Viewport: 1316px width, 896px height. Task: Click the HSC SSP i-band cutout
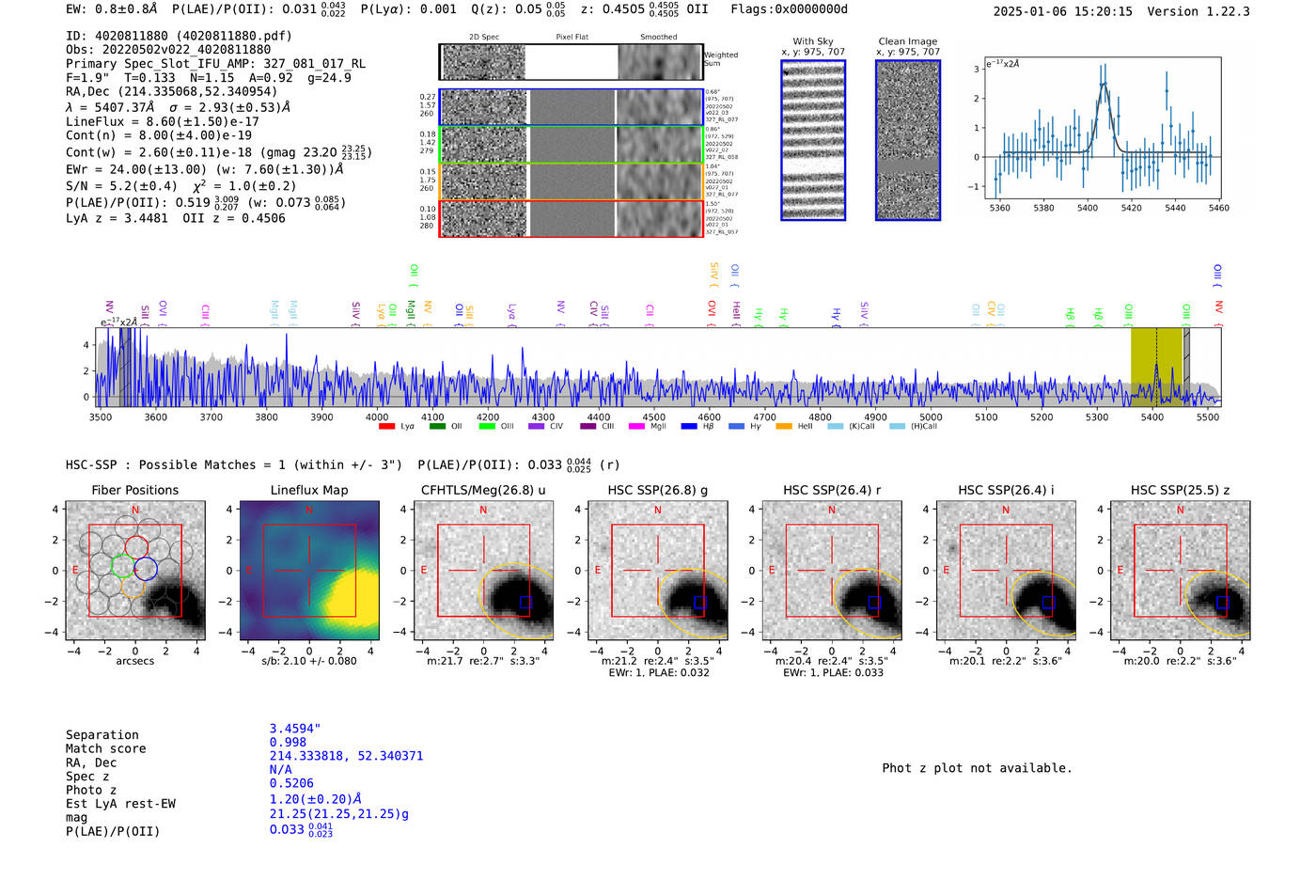tap(1006, 570)
